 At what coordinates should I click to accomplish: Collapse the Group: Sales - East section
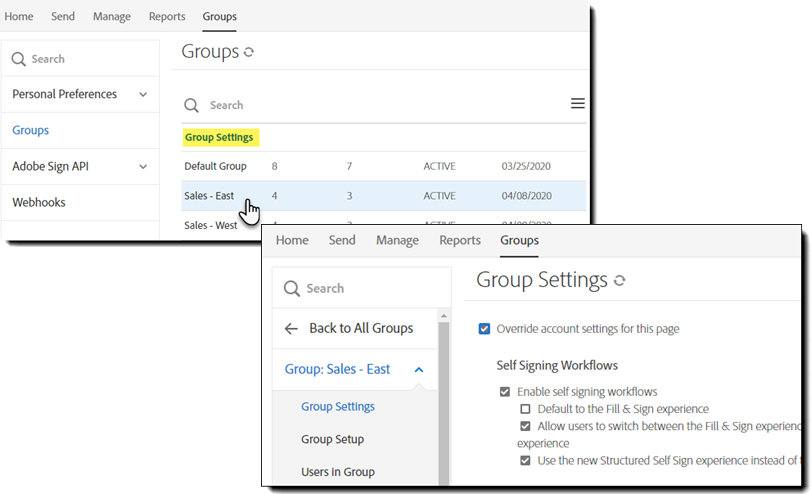(419, 369)
